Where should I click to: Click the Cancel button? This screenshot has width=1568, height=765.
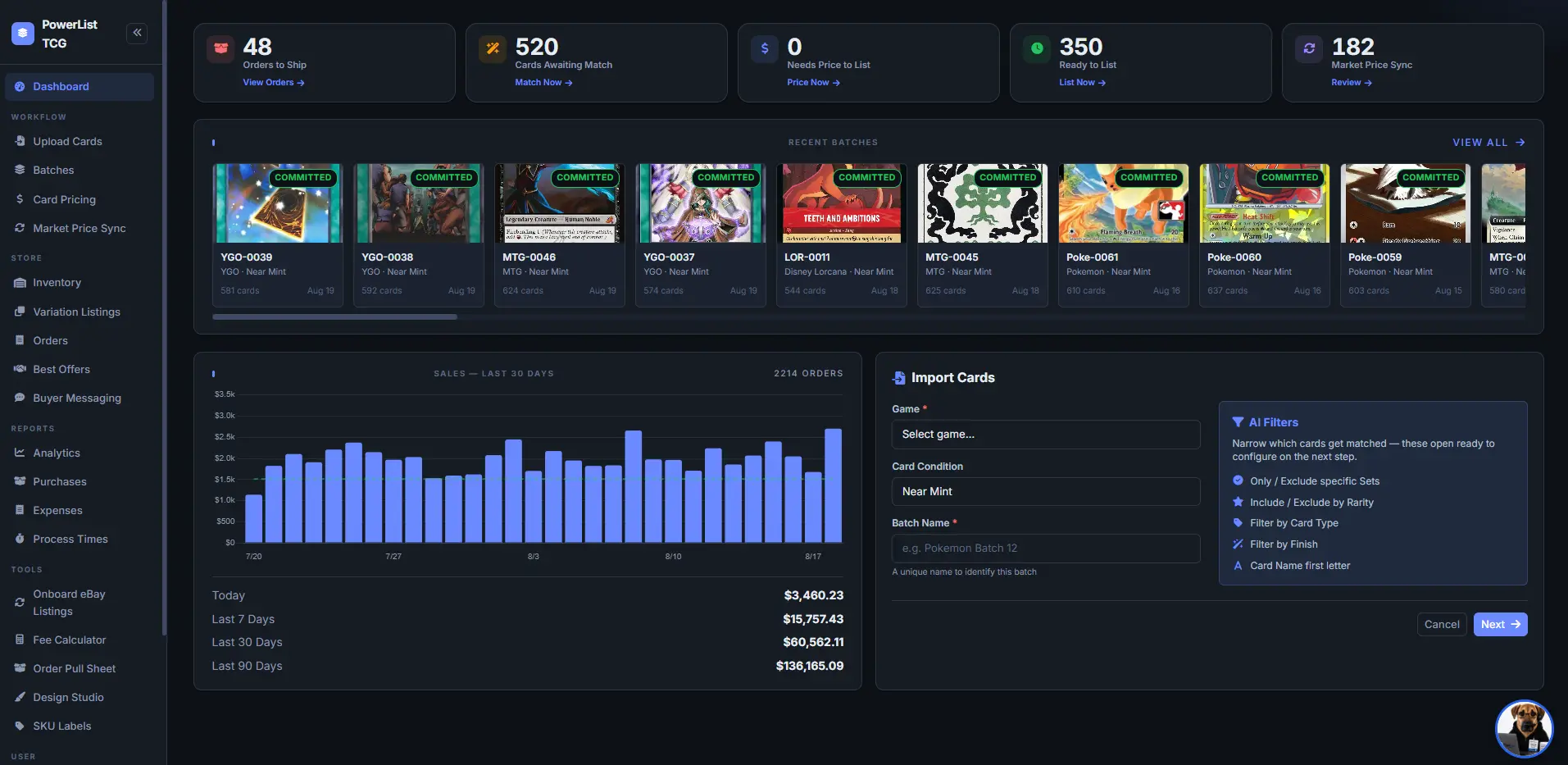pyautogui.click(x=1442, y=625)
